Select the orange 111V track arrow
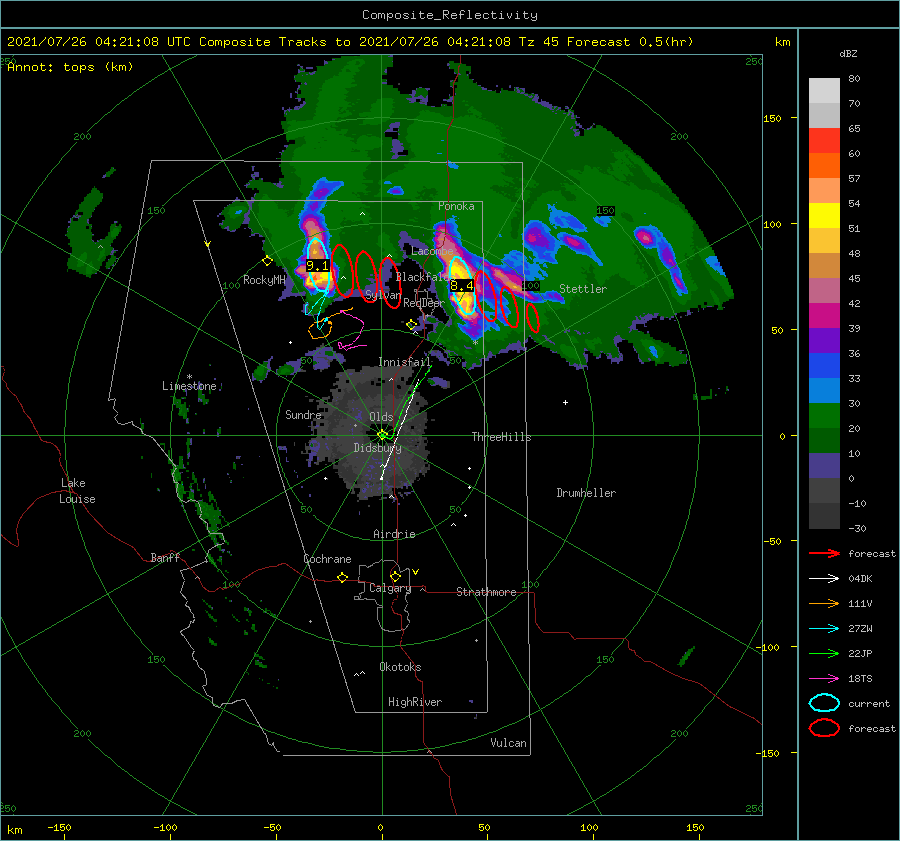 [824, 603]
